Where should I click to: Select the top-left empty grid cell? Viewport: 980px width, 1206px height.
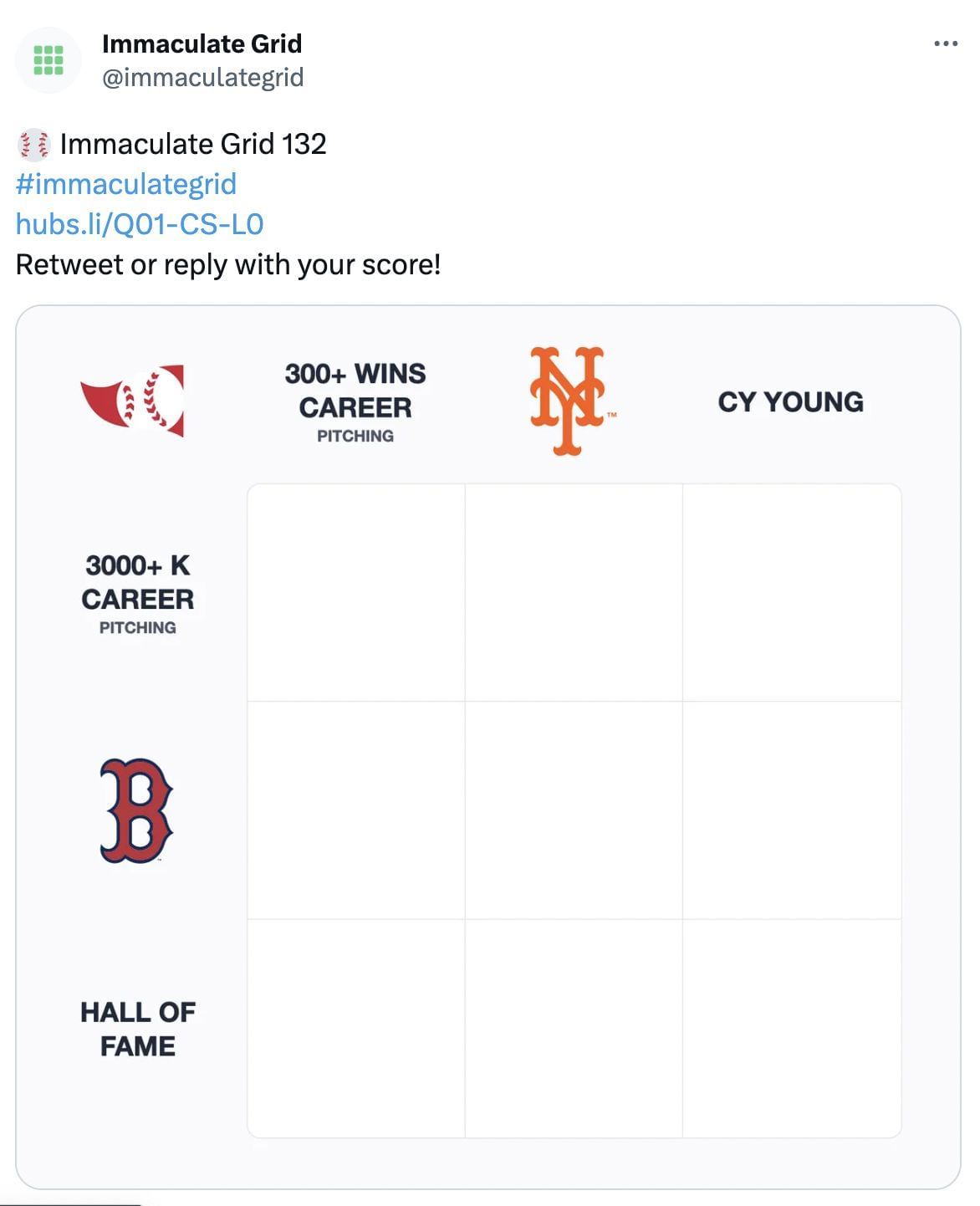coord(357,590)
